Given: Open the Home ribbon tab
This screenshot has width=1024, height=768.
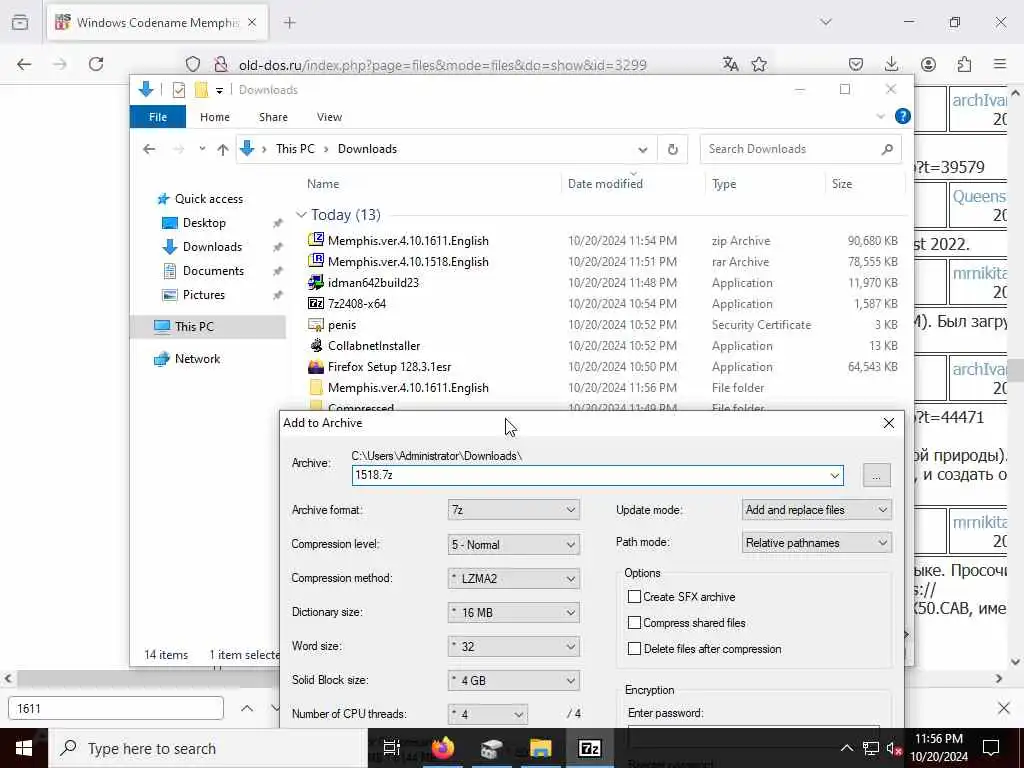Looking at the screenshot, I should (215, 117).
